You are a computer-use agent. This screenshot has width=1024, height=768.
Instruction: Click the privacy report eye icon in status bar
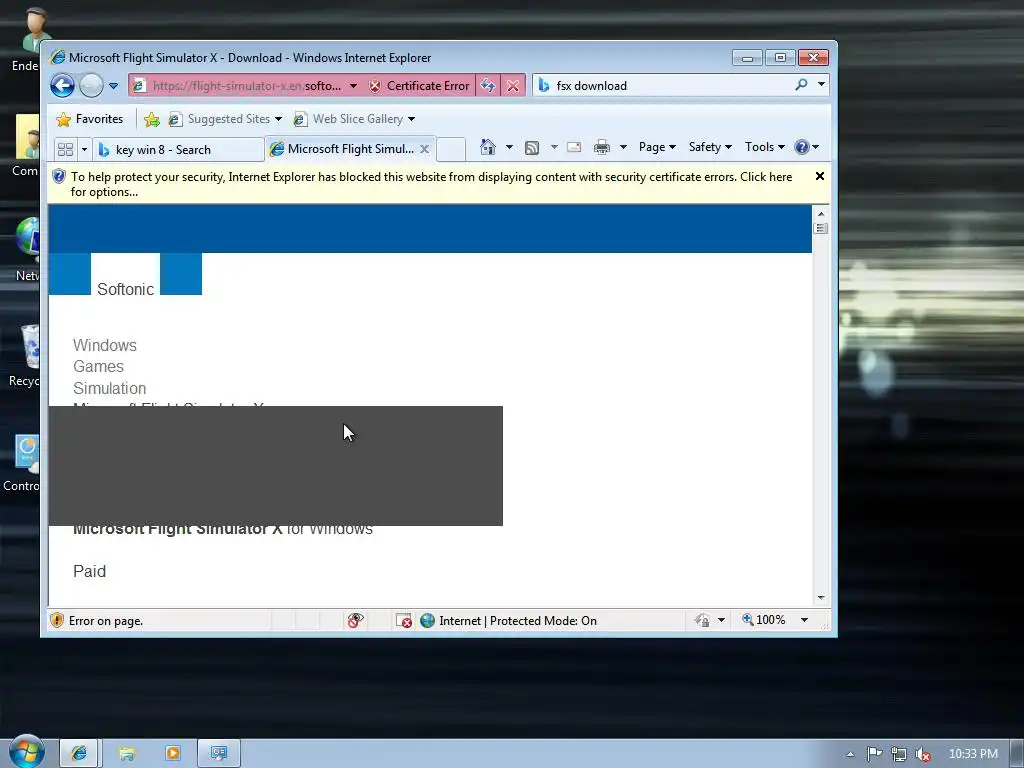(x=355, y=620)
